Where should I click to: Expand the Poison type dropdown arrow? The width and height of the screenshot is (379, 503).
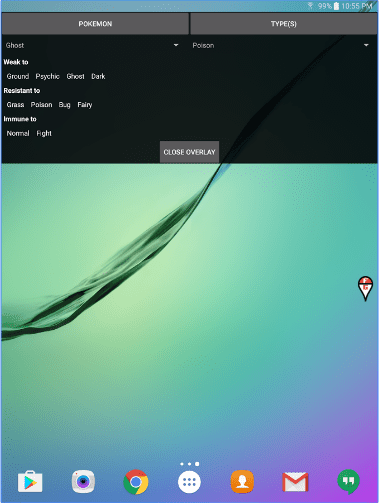(366, 45)
